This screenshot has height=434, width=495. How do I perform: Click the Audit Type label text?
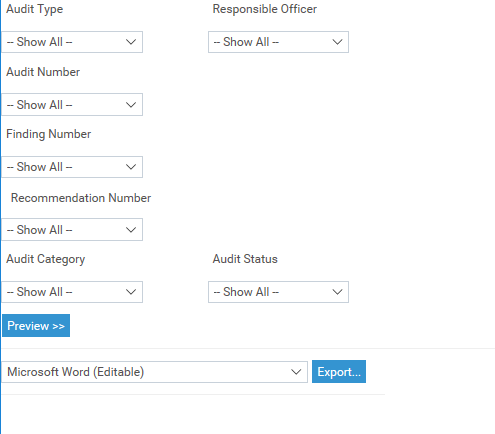point(35,9)
